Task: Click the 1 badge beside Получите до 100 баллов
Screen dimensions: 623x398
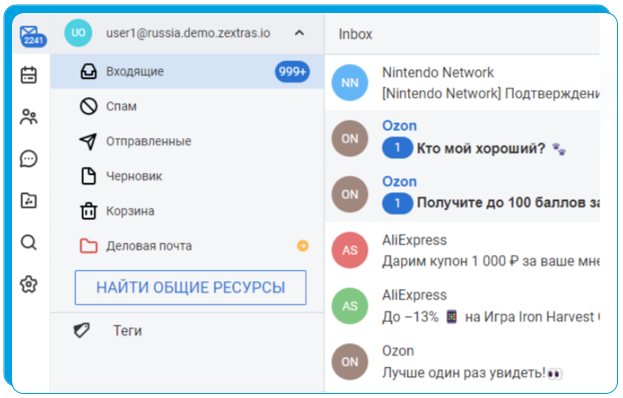Action: [x=397, y=203]
